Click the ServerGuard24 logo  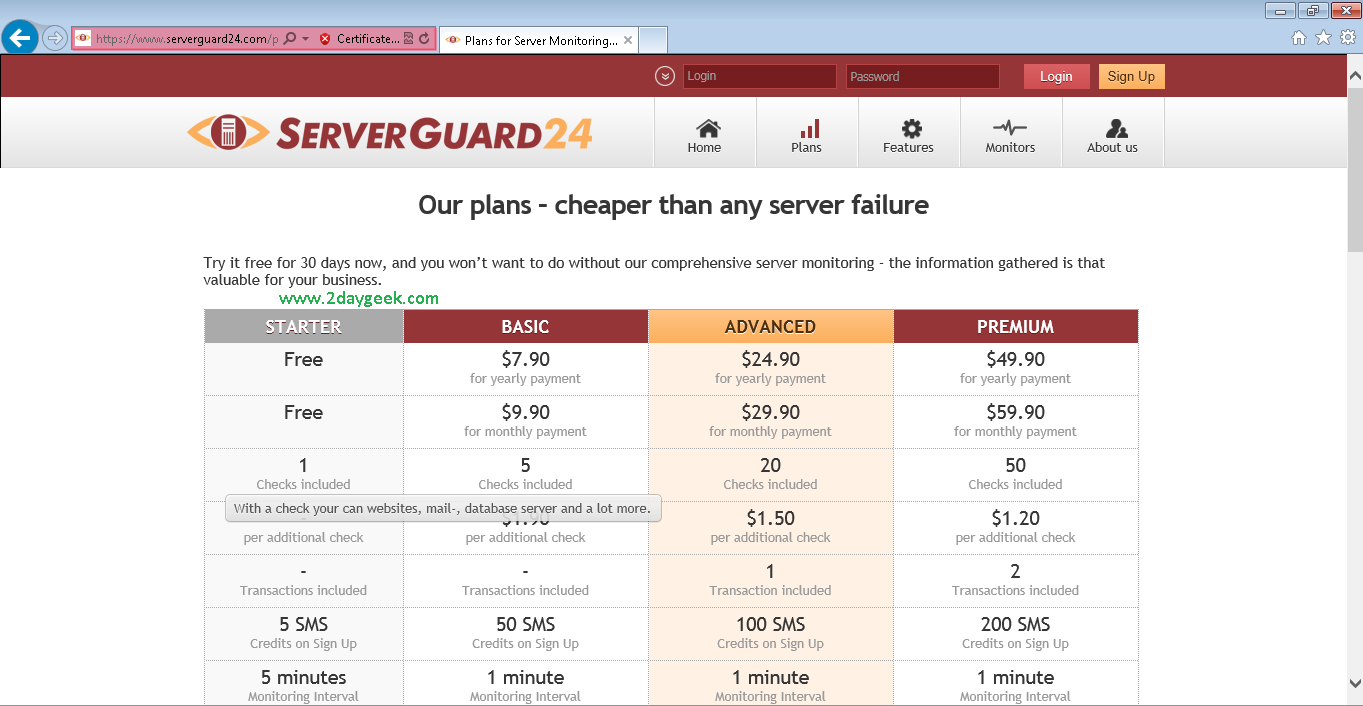click(390, 132)
